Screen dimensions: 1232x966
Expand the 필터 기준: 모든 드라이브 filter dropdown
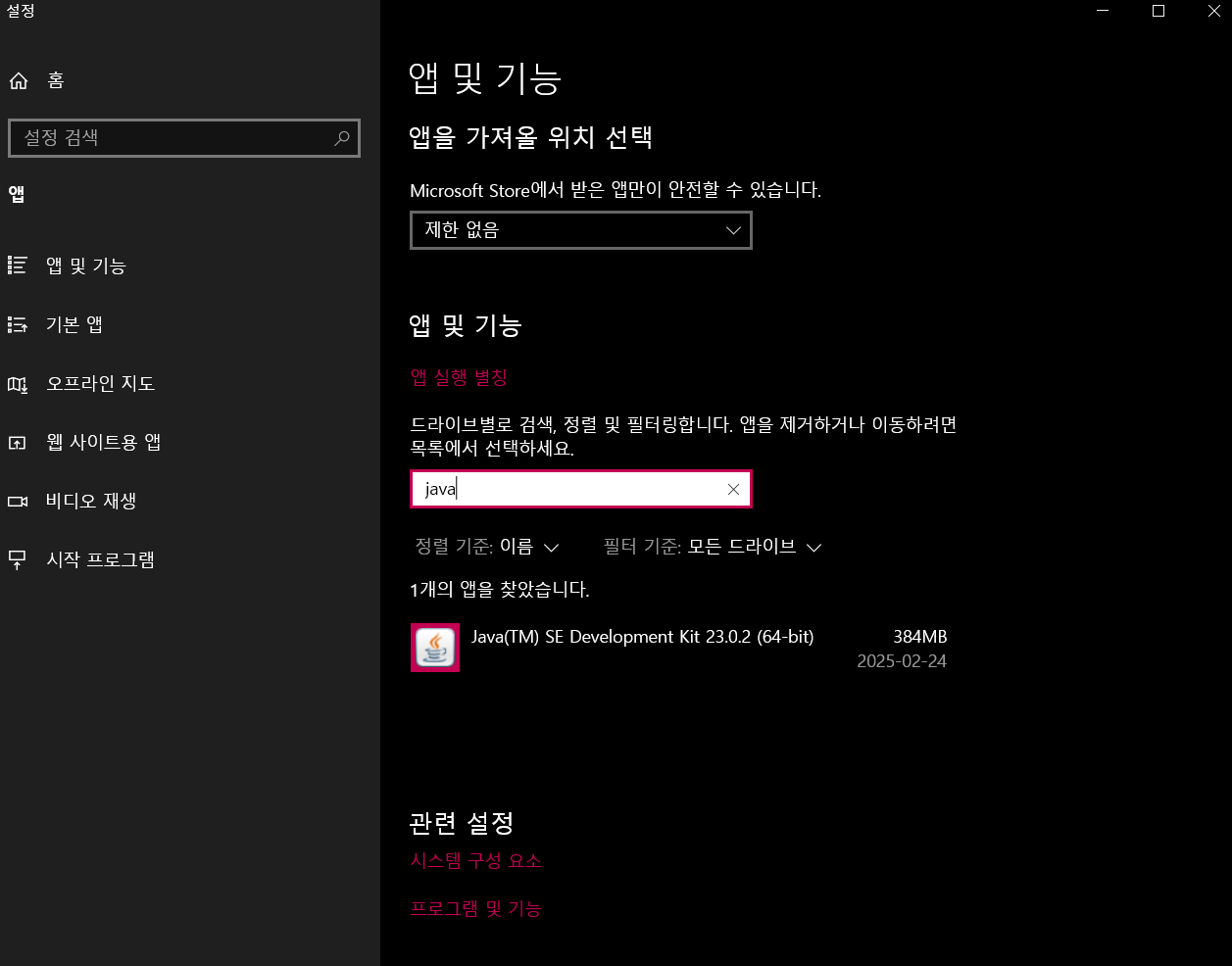pos(713,547)
